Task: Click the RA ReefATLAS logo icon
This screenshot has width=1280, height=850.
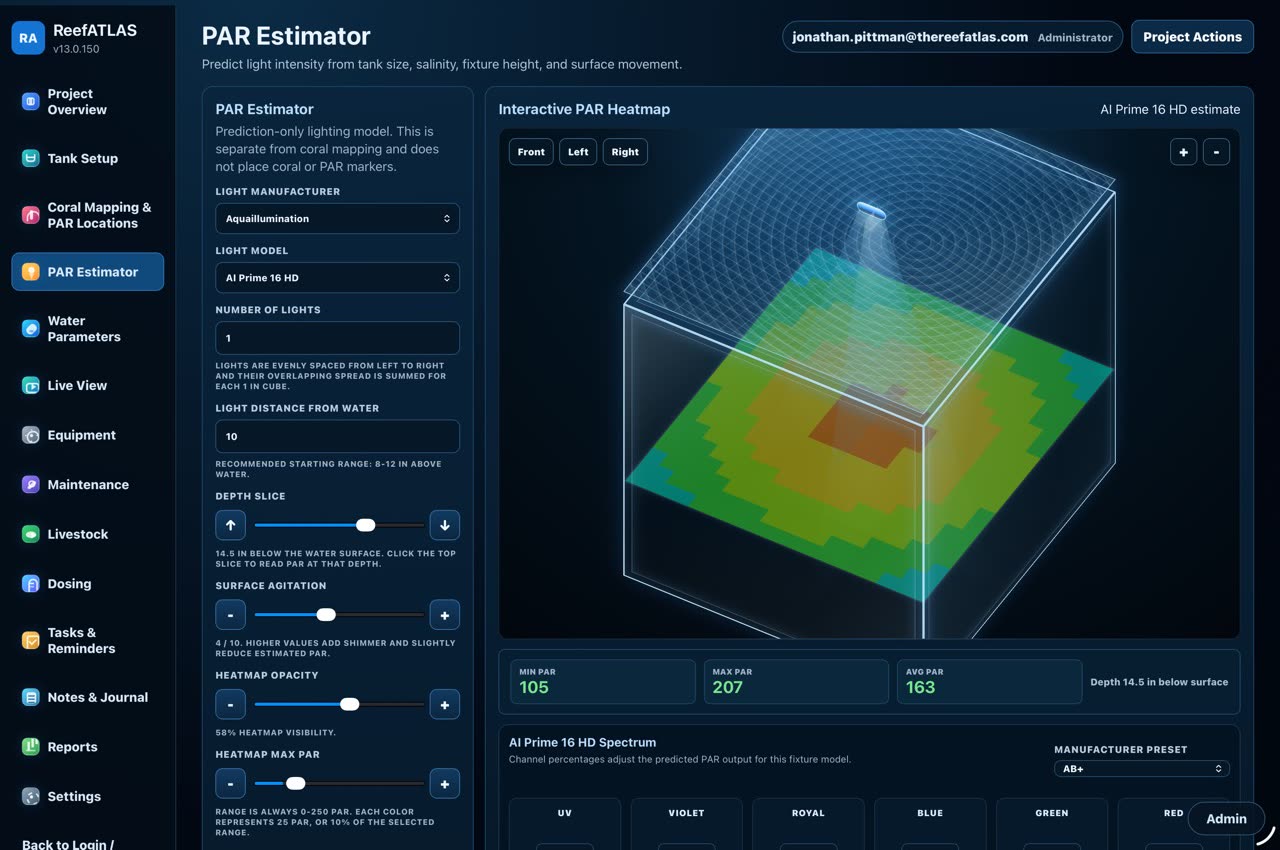Action: tap(28, 38)
